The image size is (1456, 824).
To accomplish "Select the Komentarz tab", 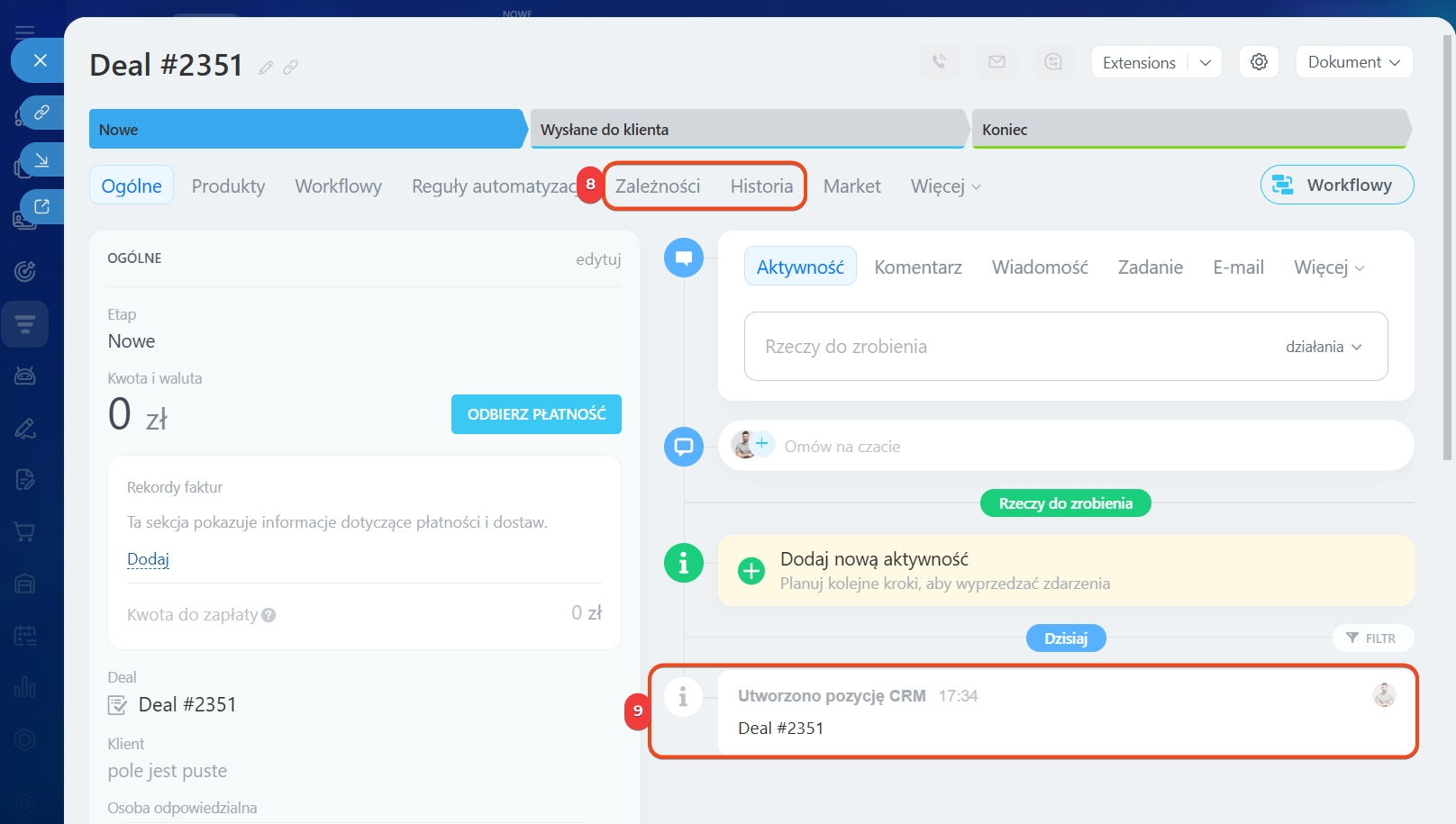I will pos(917,267).
